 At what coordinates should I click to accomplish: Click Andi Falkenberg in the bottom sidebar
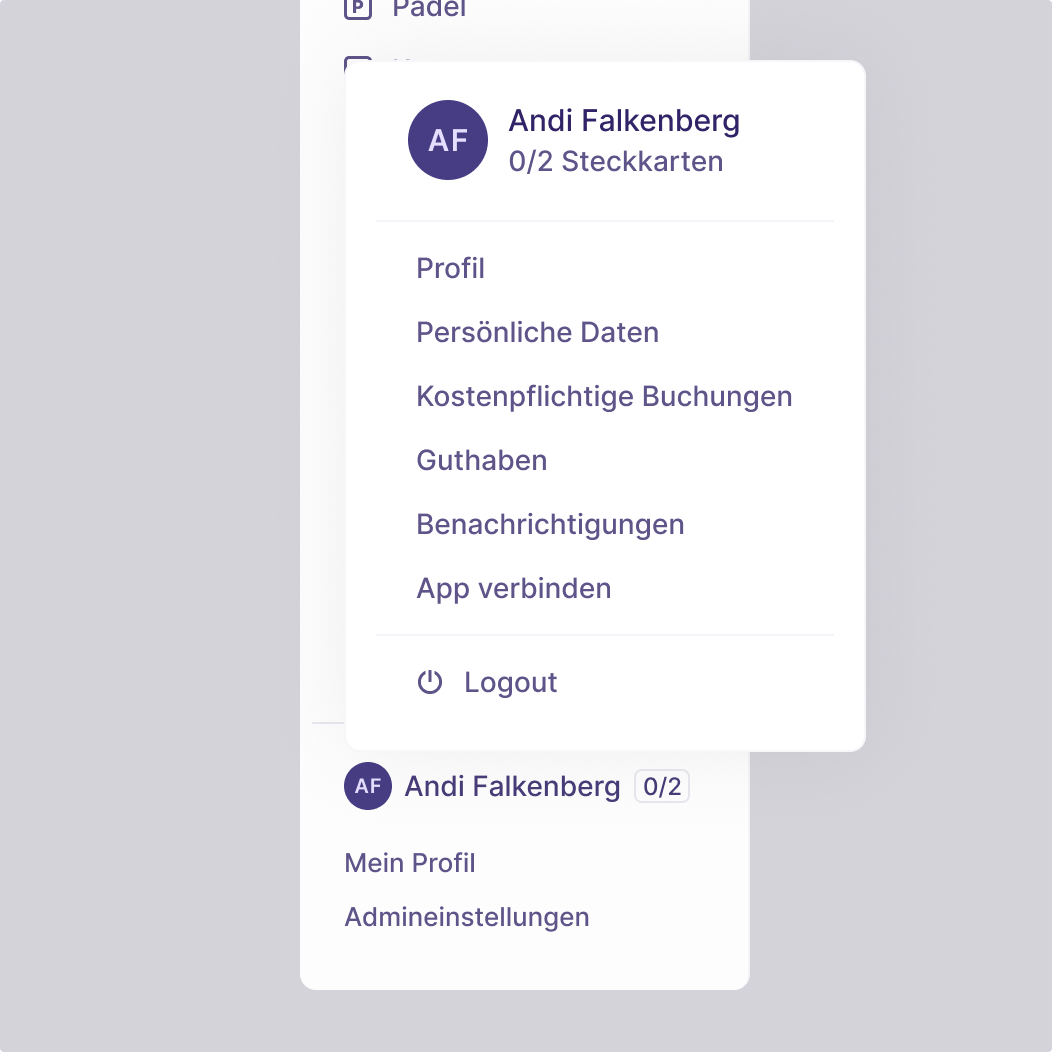[511, 786]
